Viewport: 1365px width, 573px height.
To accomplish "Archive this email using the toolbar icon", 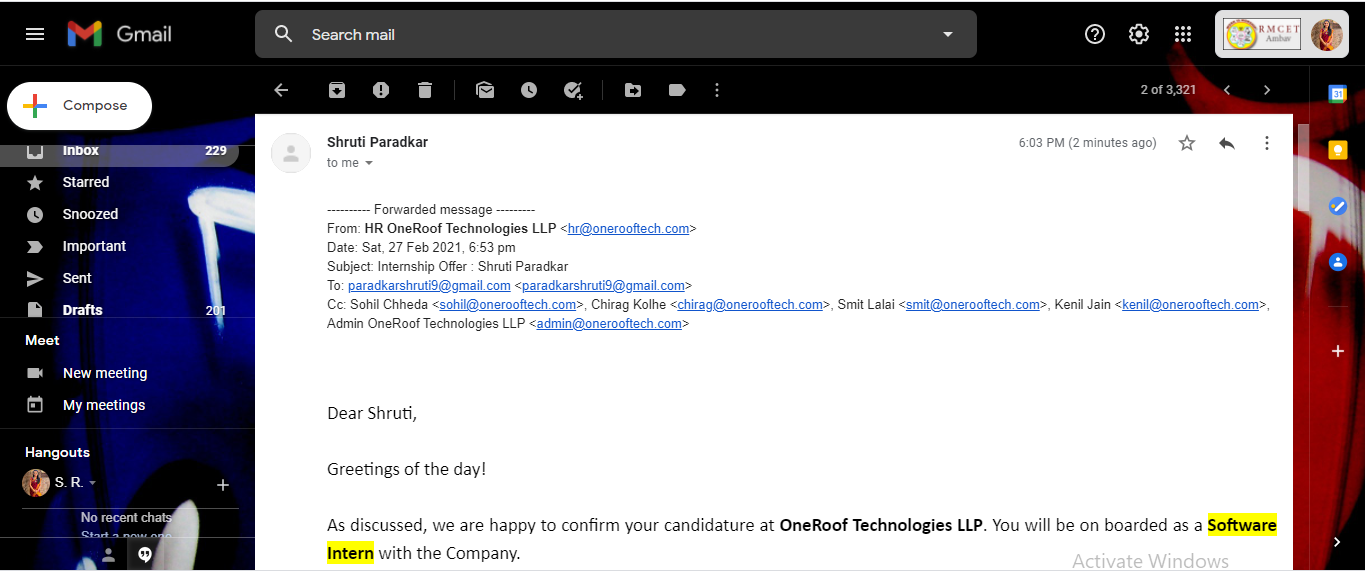I will coord(337,90).
